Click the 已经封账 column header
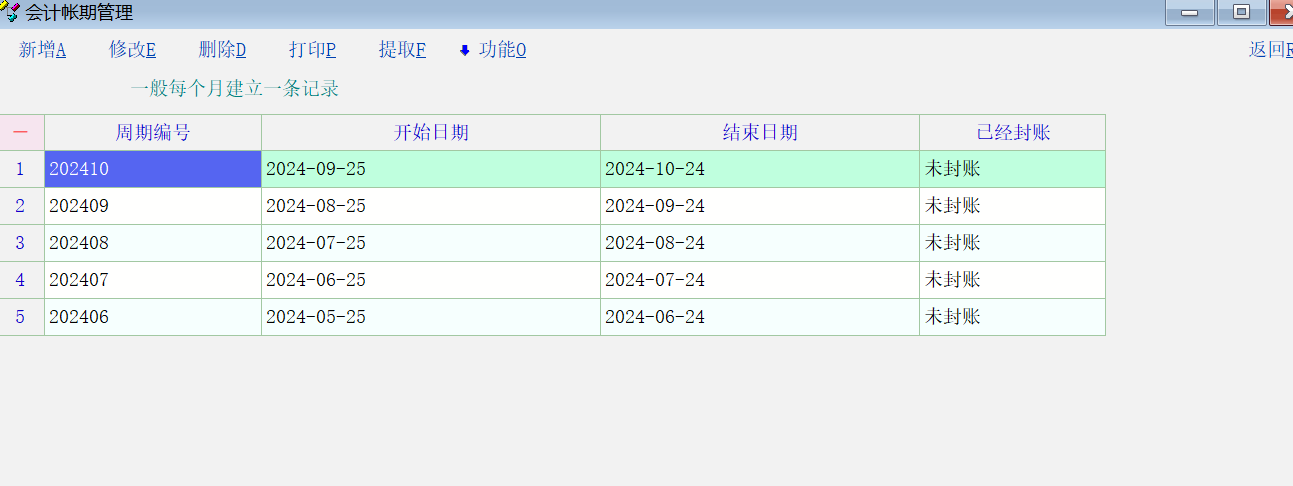Viewport: 1293px width, 486px height. (1012, 133)
